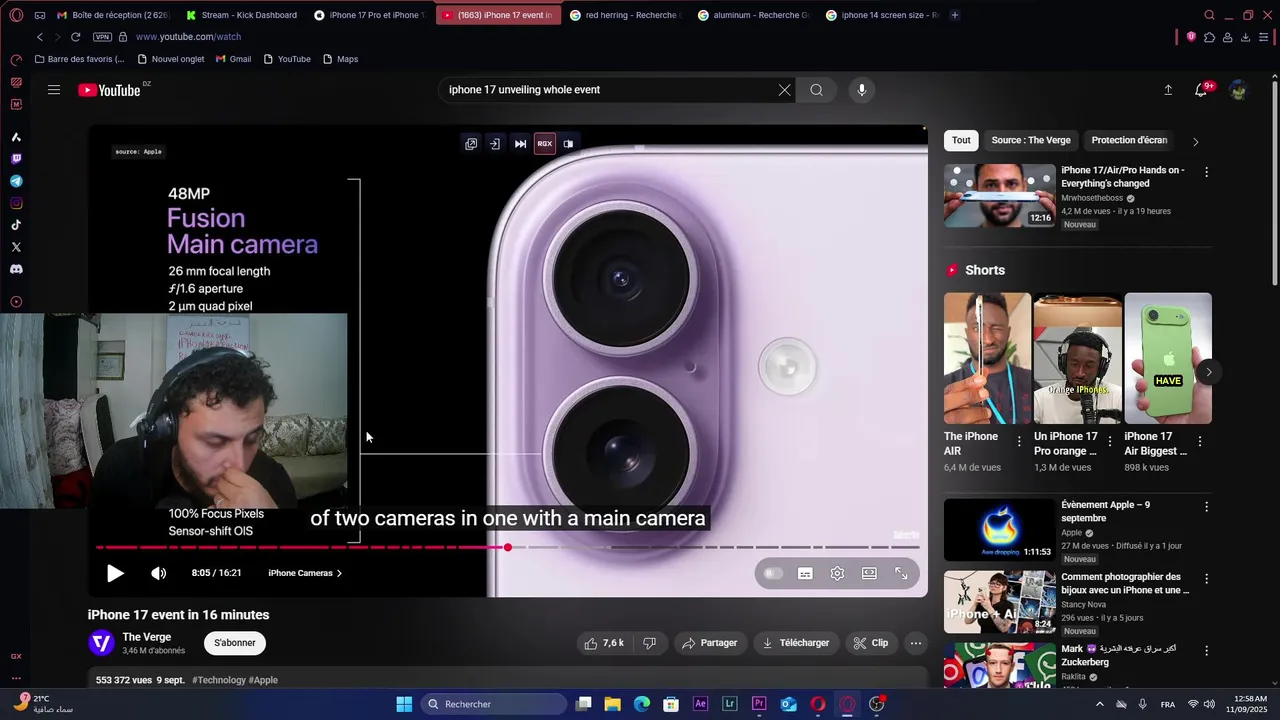1280x720 pixels.
Task: Create a clip with the Clip button
Action: (870, 643)
